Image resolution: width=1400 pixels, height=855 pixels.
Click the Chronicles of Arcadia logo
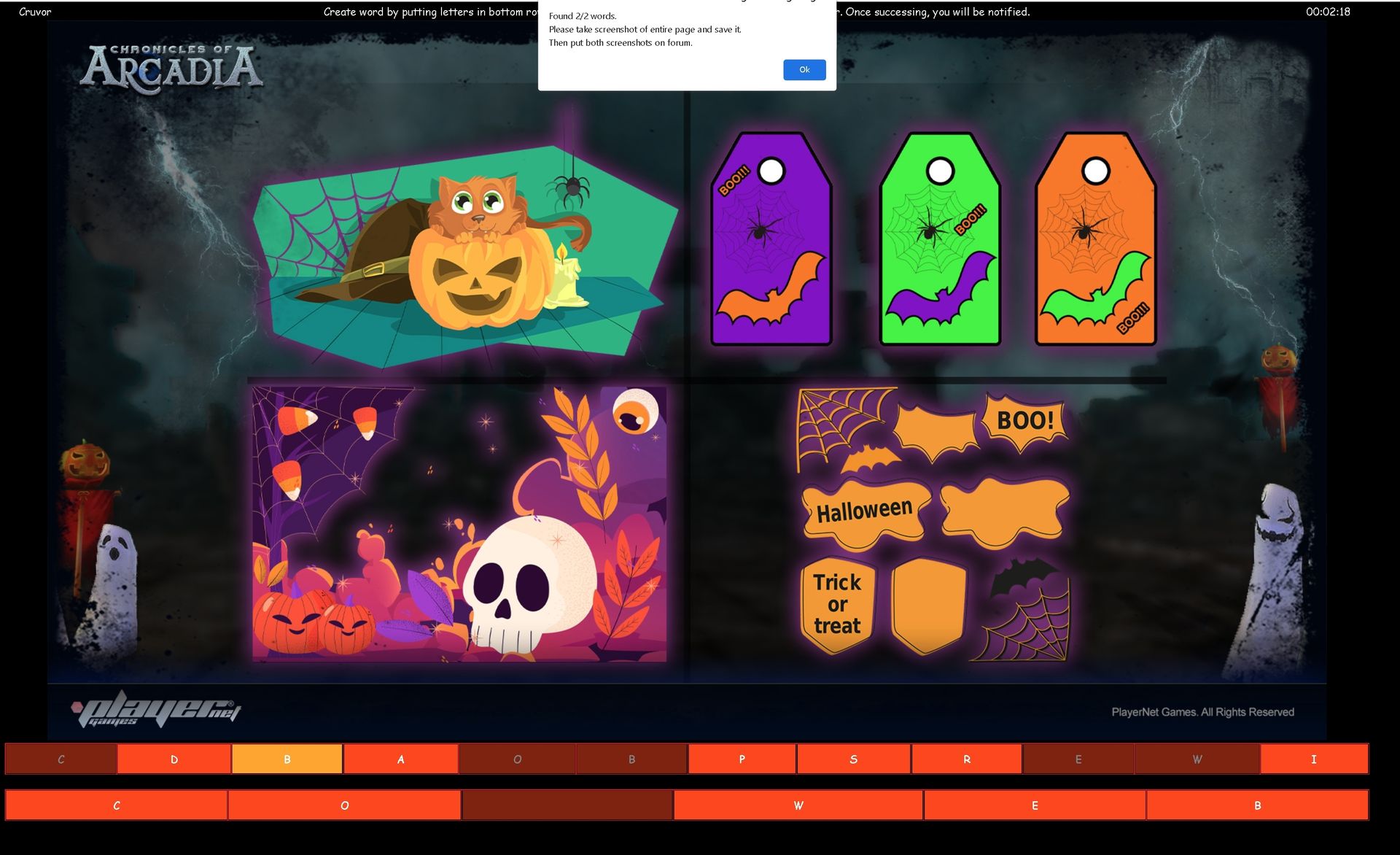[x=171, y=69]
